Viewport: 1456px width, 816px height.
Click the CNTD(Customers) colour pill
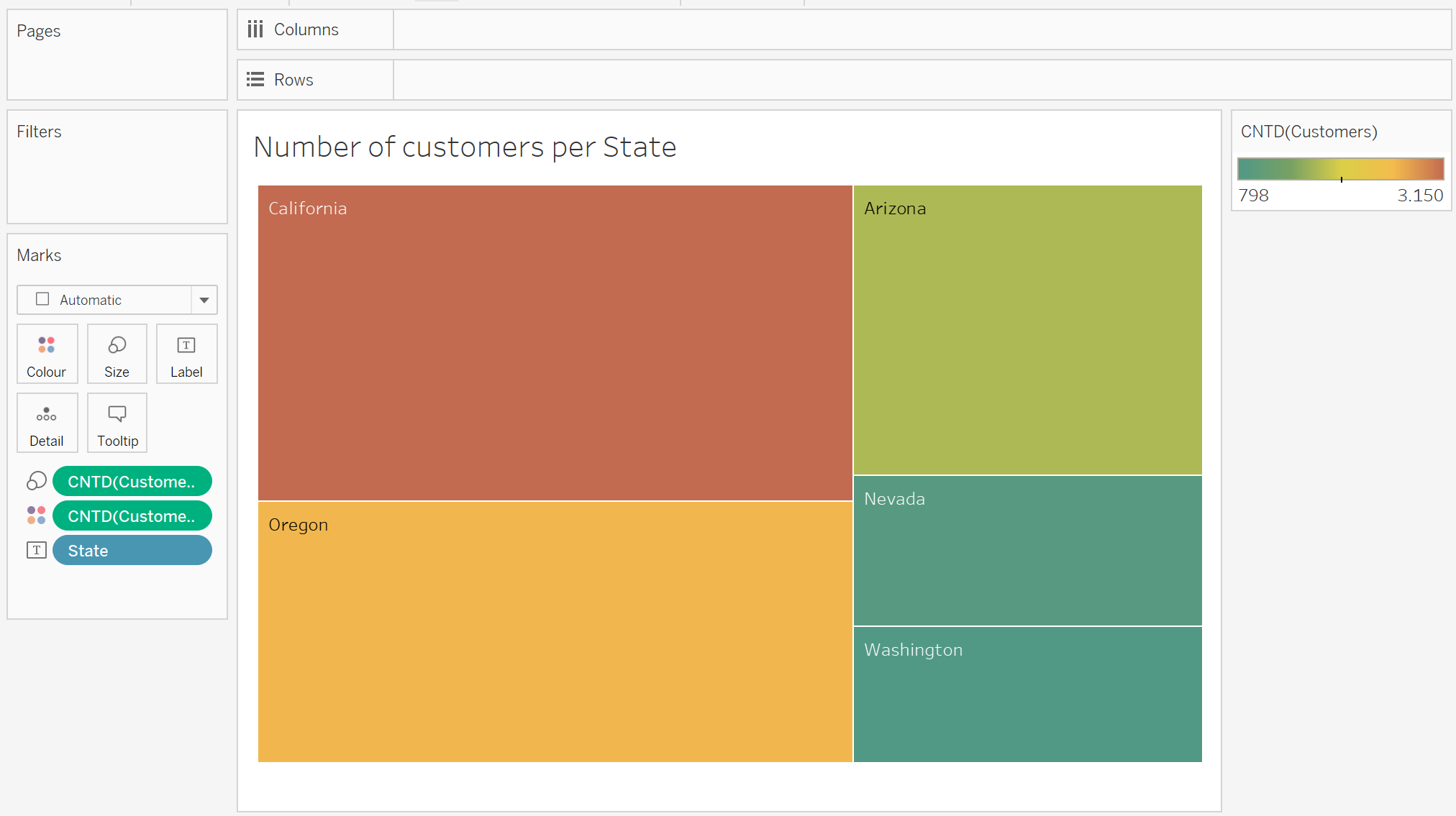[132, 515]
